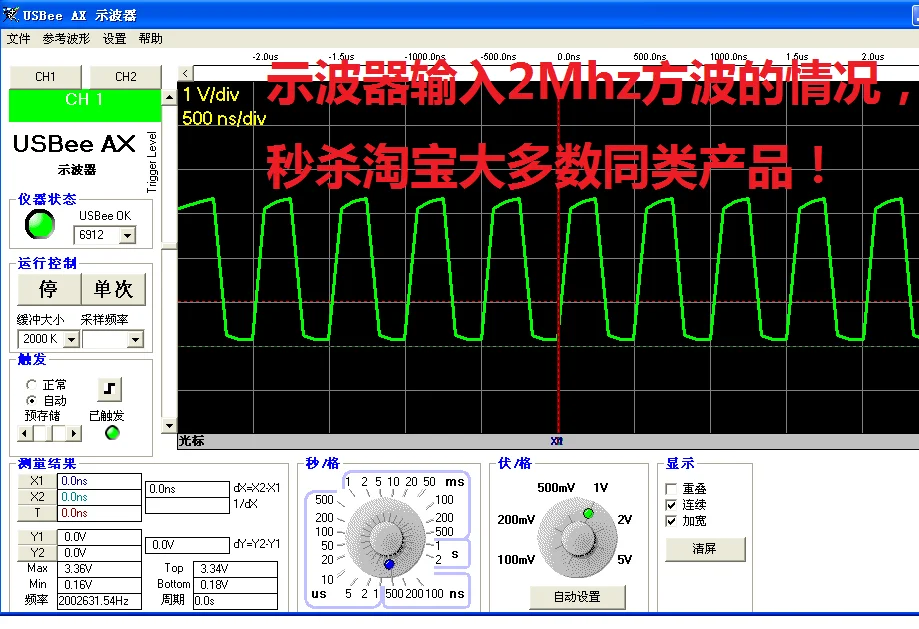Select the T cursor button

click(x=37, y=512)
